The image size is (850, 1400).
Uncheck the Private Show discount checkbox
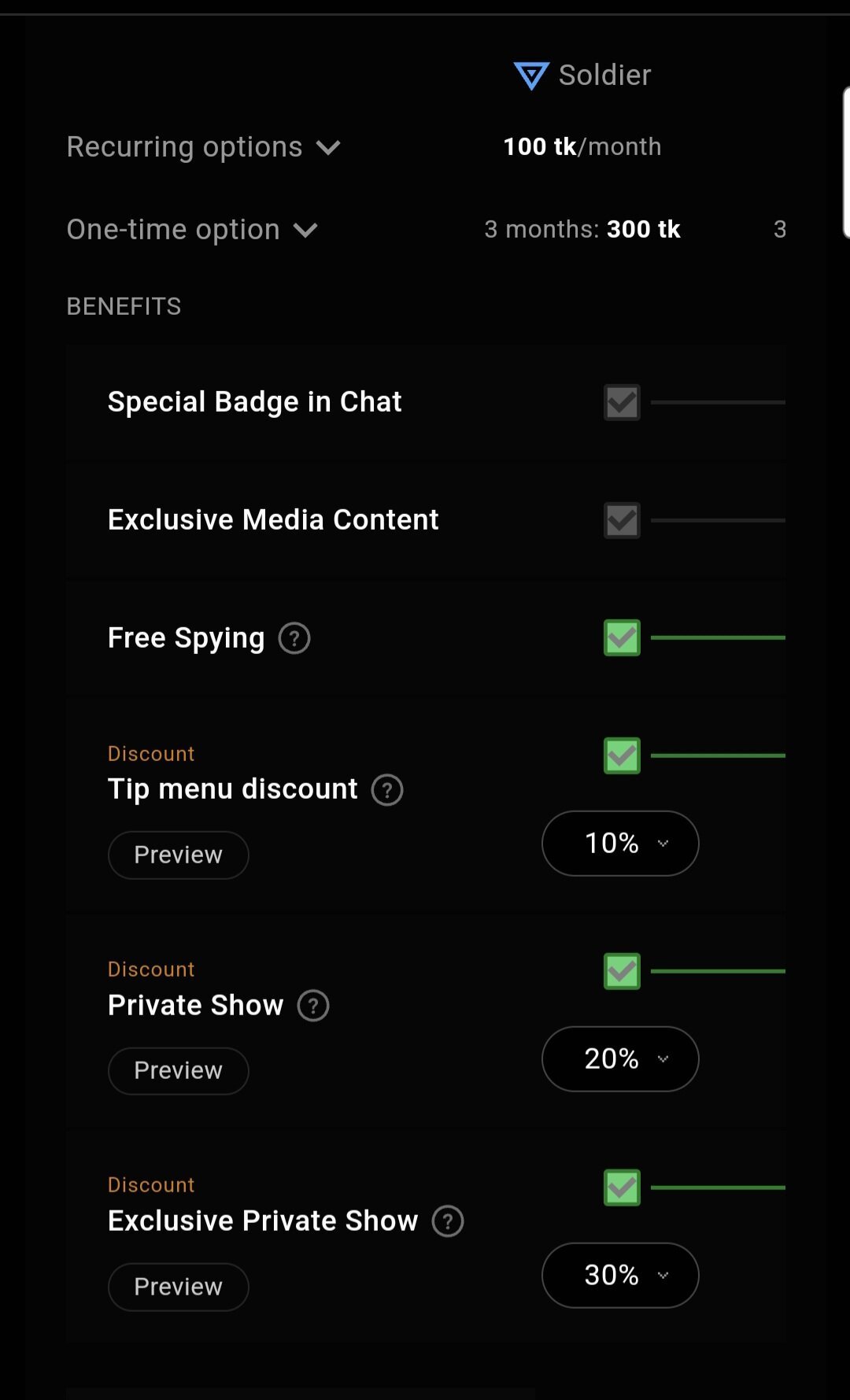(x=622, y=971)
